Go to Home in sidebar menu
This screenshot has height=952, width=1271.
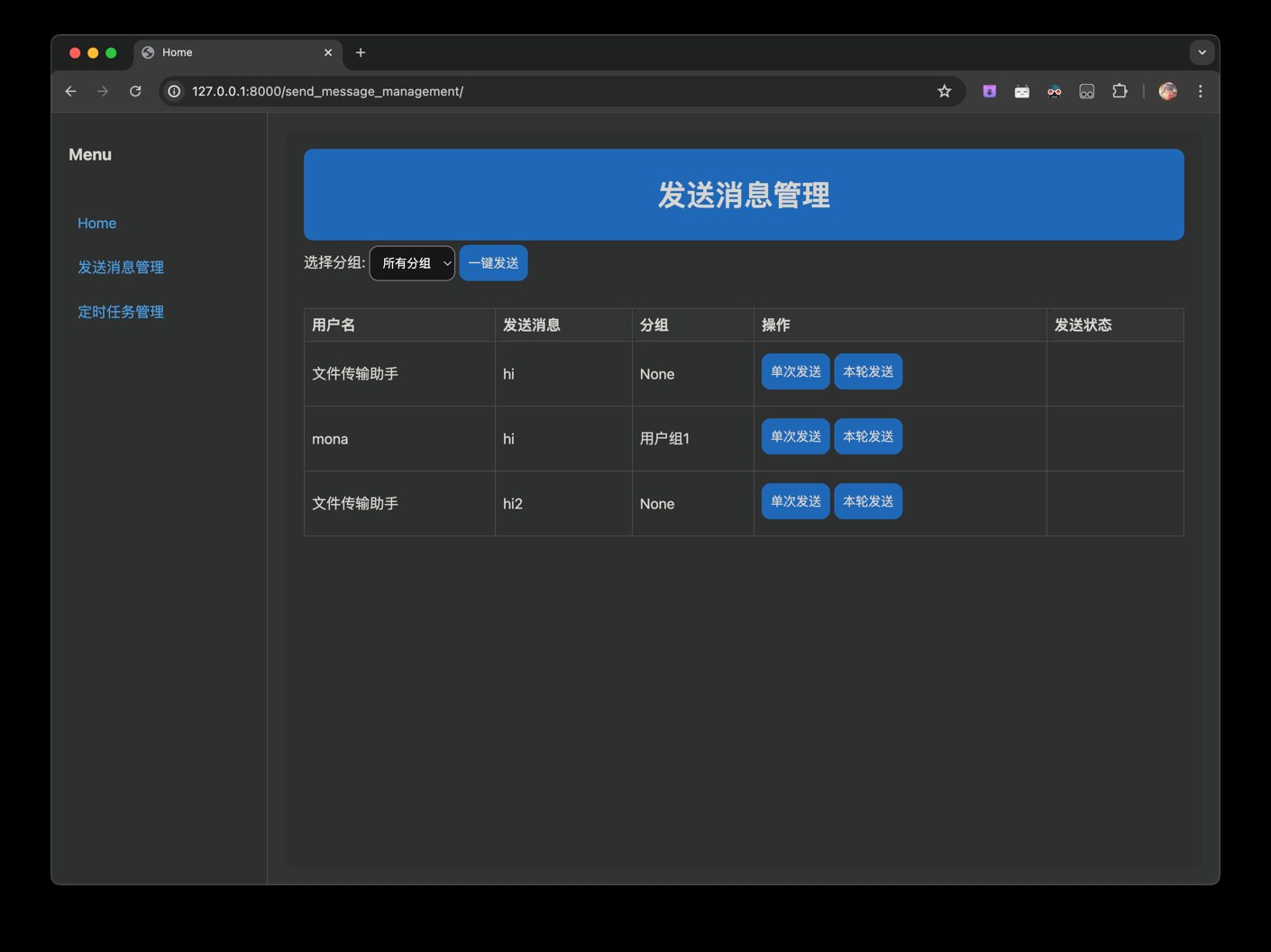point(96,224)
